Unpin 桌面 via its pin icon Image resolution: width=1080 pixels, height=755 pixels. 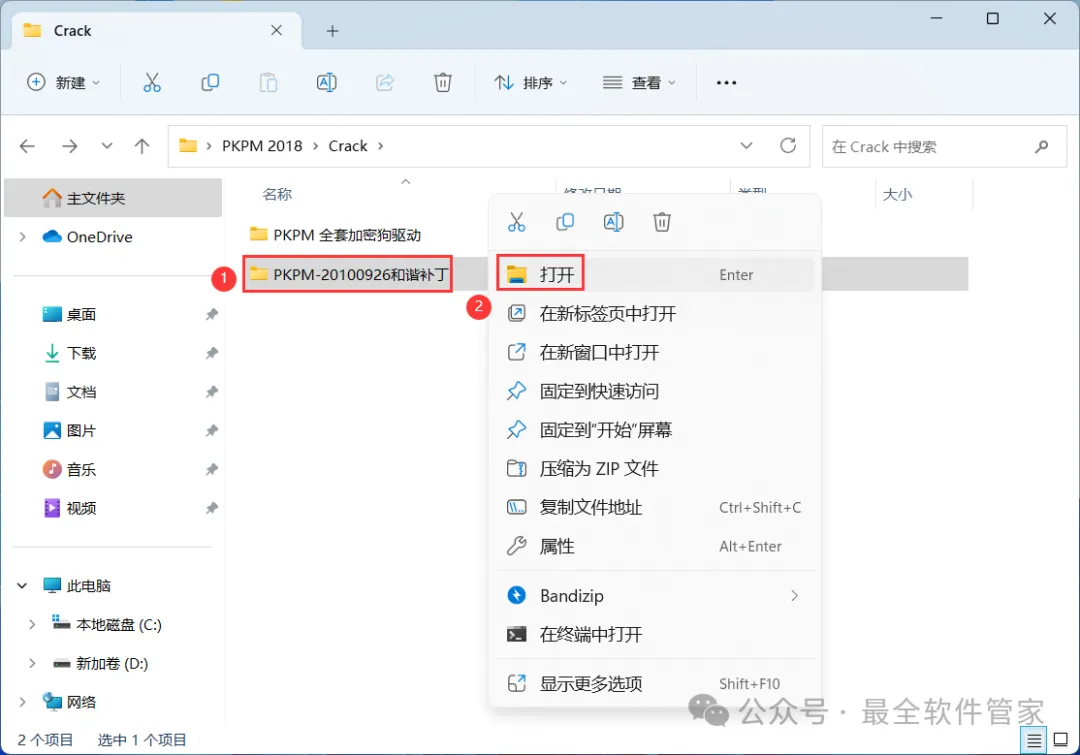(211, 314)
